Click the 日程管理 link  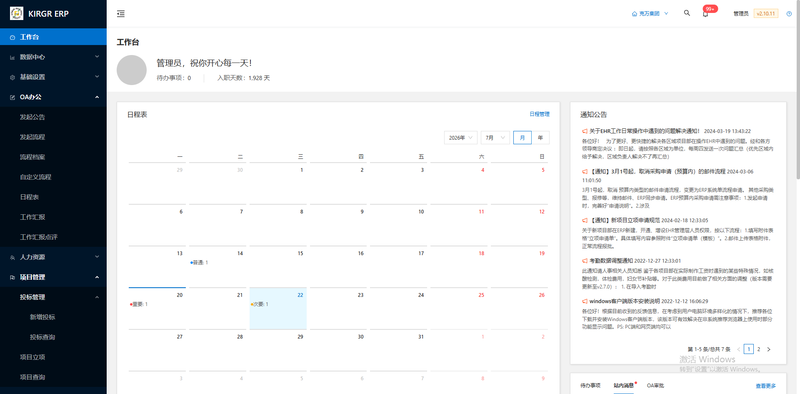pos(539,114)
